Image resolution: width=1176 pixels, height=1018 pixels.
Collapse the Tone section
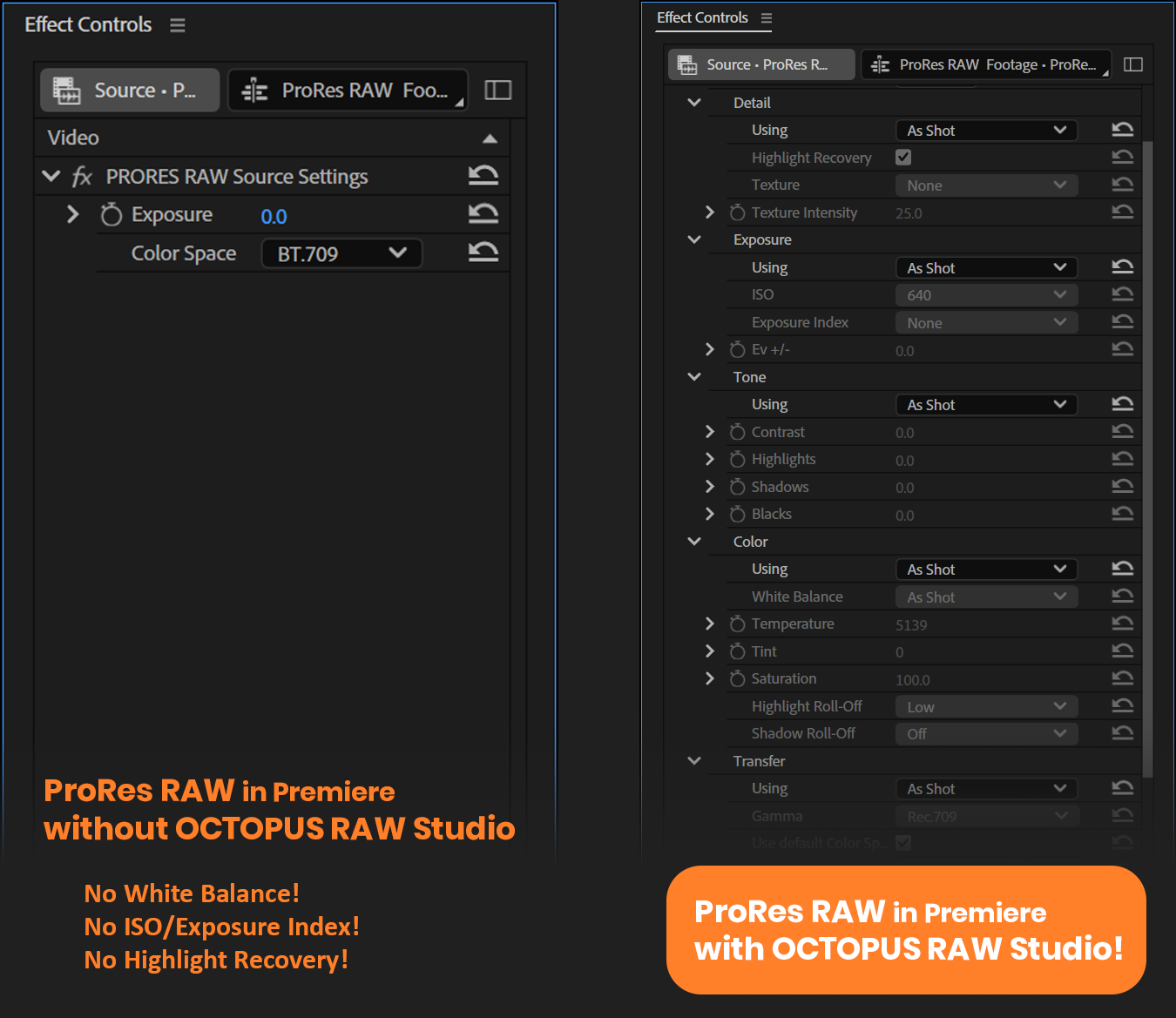point(694,377)
